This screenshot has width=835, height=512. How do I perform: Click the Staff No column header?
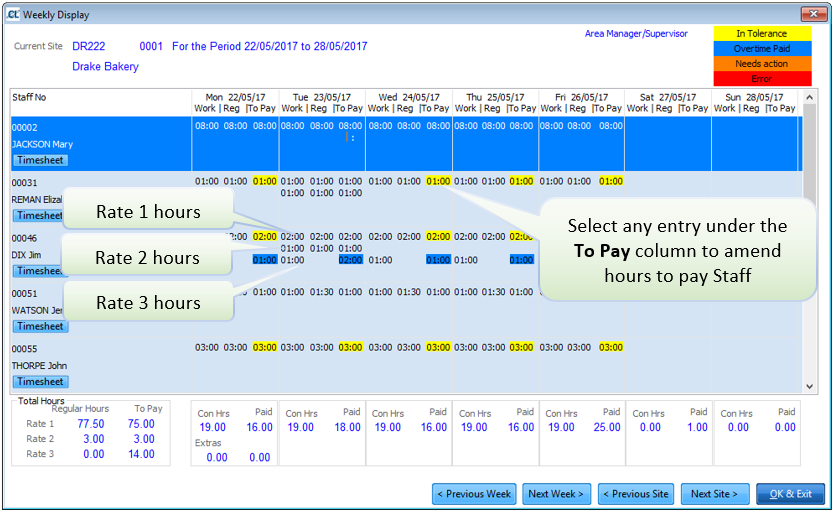[29, 97]
